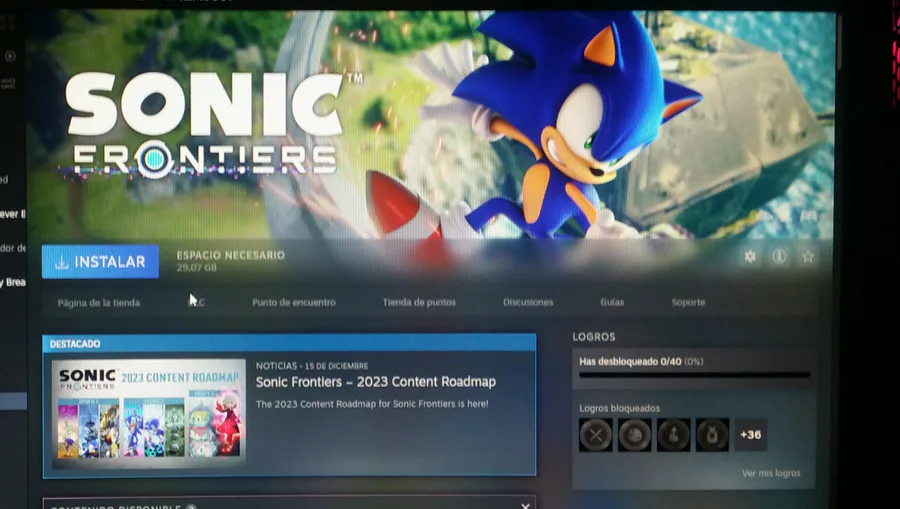Open the game information icon
This screenshot has height=509, width=900.
tap(779, 257)
